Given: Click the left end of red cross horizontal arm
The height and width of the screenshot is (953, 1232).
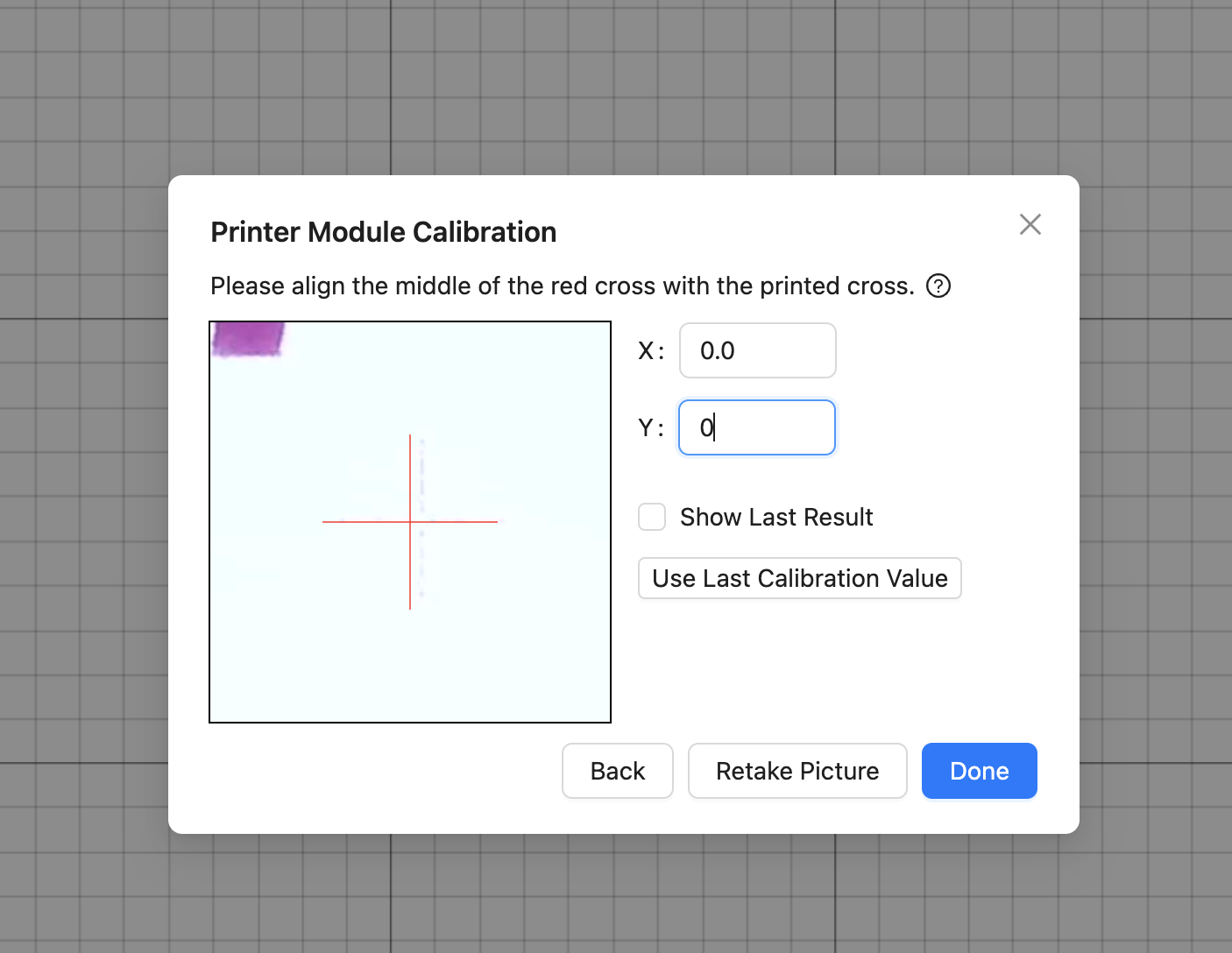Looking at the screenshot, I should (x=326, y=522).
